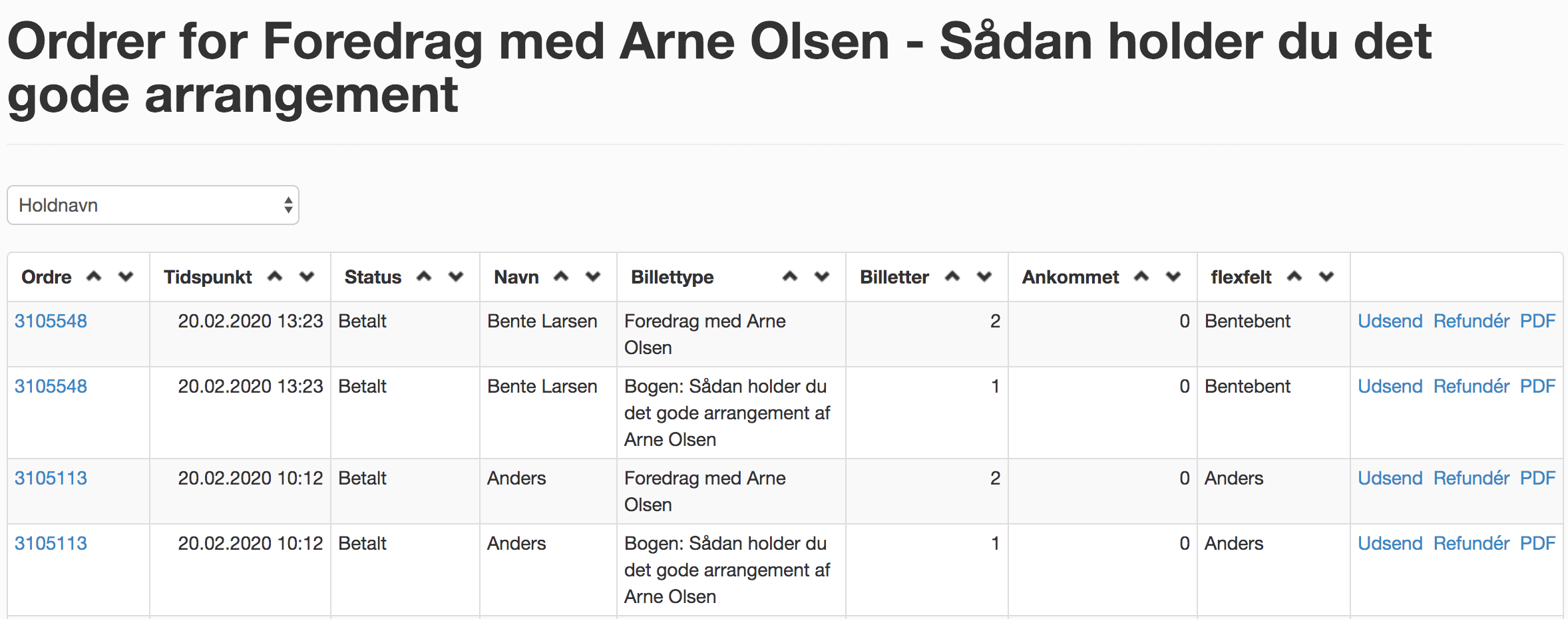Sort flexfelt column ascending
This screenshot has width=1568, height=619.
pyautogui.click(x=1294, y=276)
